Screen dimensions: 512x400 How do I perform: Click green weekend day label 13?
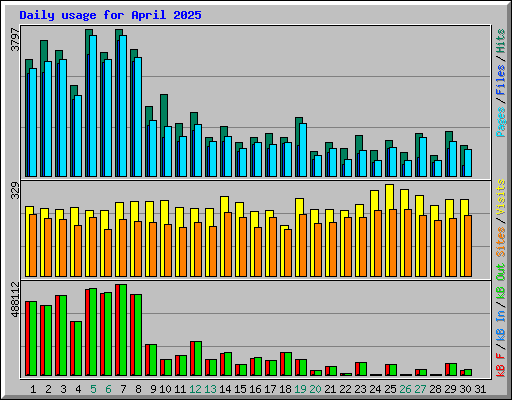(x=210, y=389)
